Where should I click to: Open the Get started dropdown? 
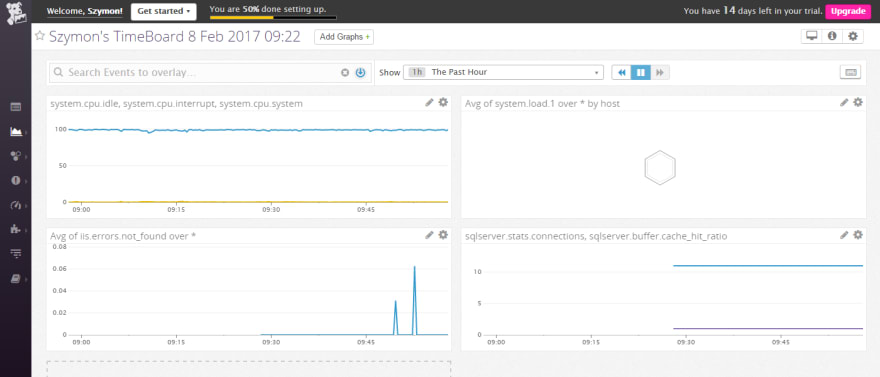tap(163, 11)
